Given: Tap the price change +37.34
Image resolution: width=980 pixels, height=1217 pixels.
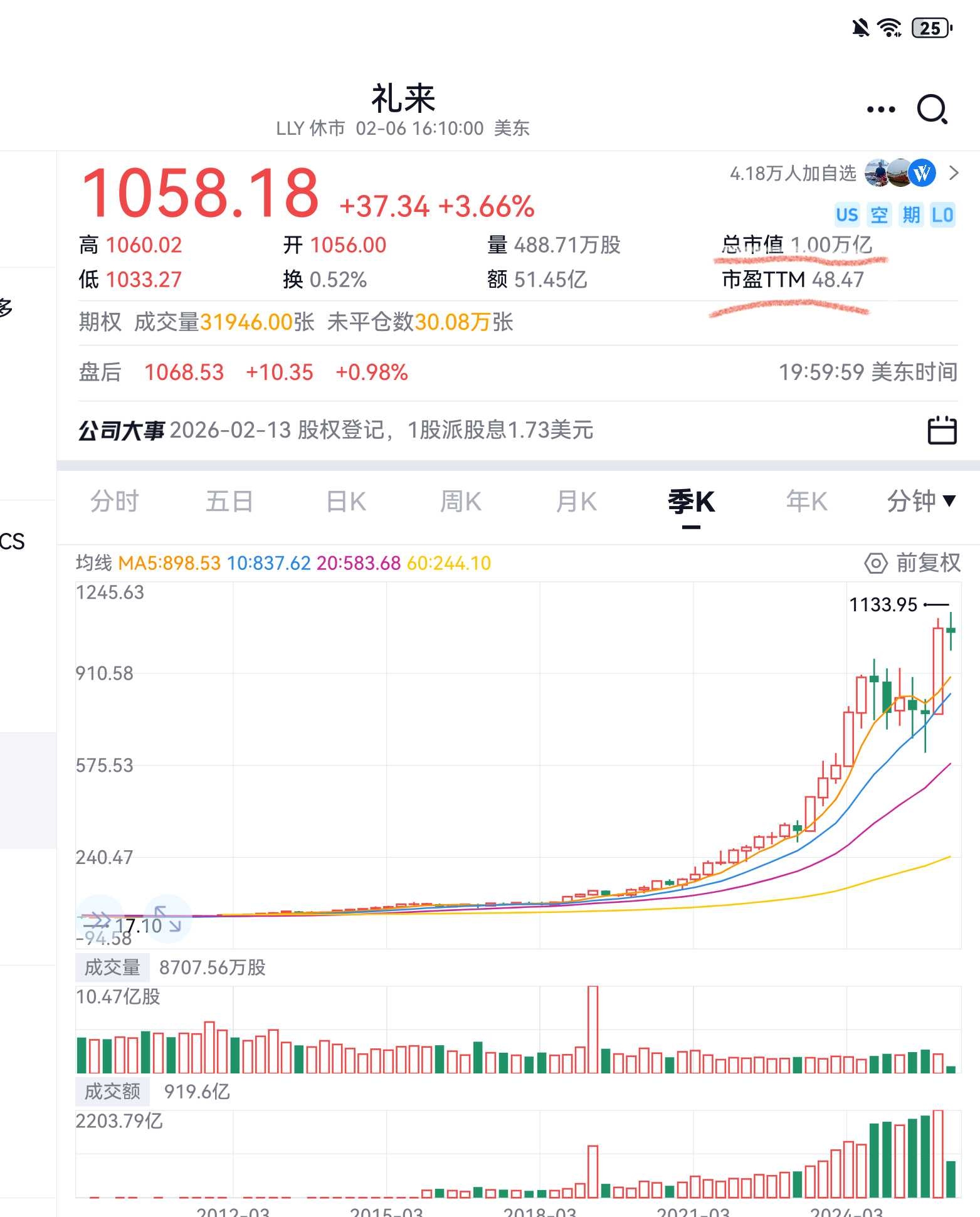Looking at the screenshot, I should pos(384,206).
